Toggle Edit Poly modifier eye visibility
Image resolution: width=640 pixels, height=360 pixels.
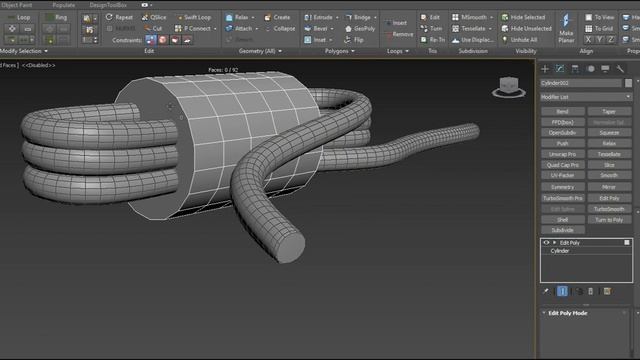(x=546, y=242)
